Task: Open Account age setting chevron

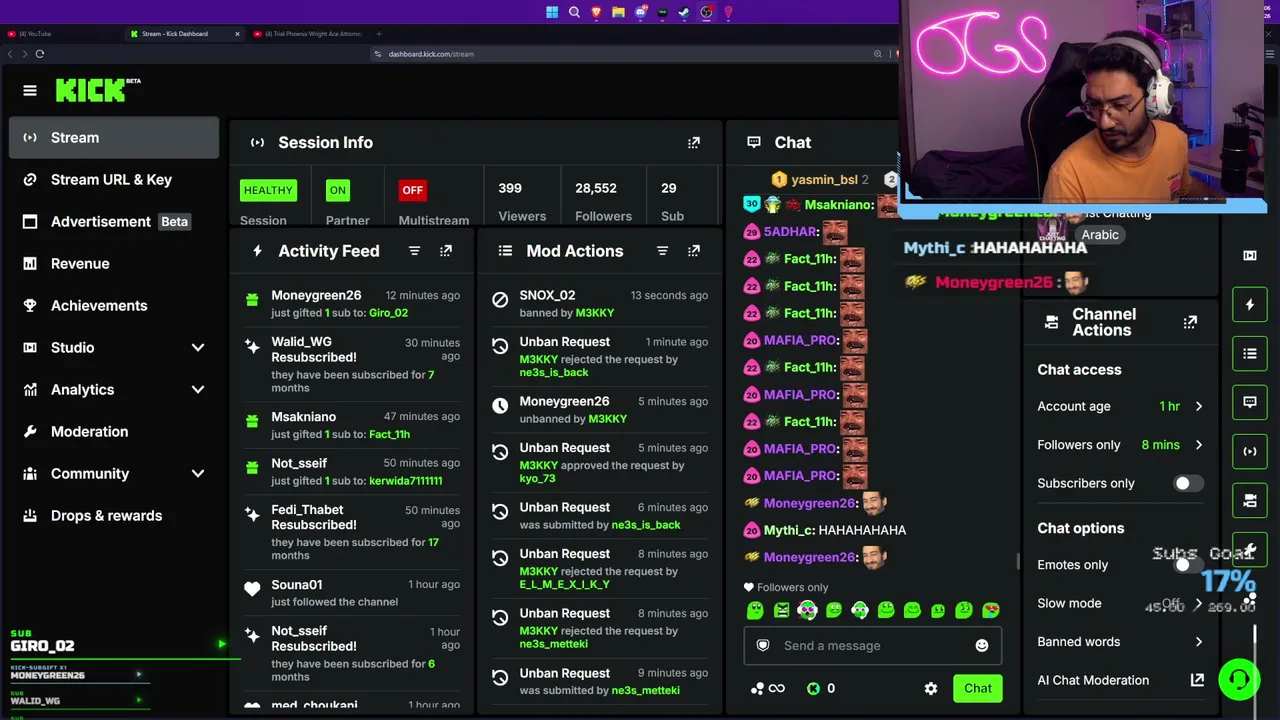Action: pyautogui.click(x=1198, y=406)
